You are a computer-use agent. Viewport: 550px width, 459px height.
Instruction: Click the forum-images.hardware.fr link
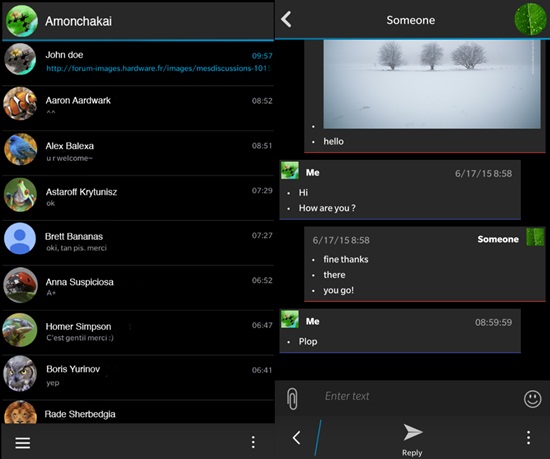[159, 68]
